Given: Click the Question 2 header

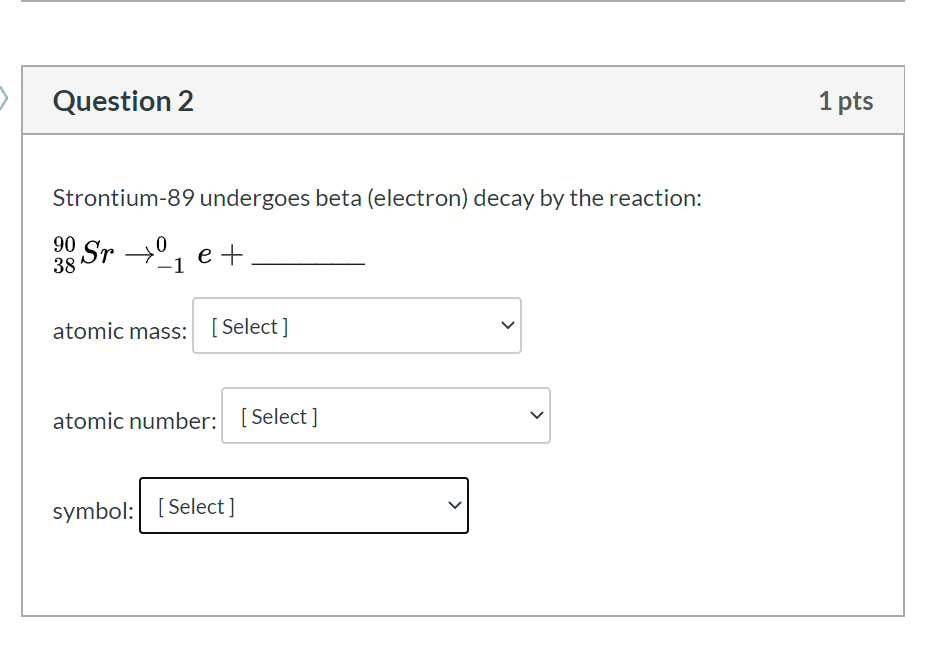Looking at the screenshot, I should click(x=123, y=101).
